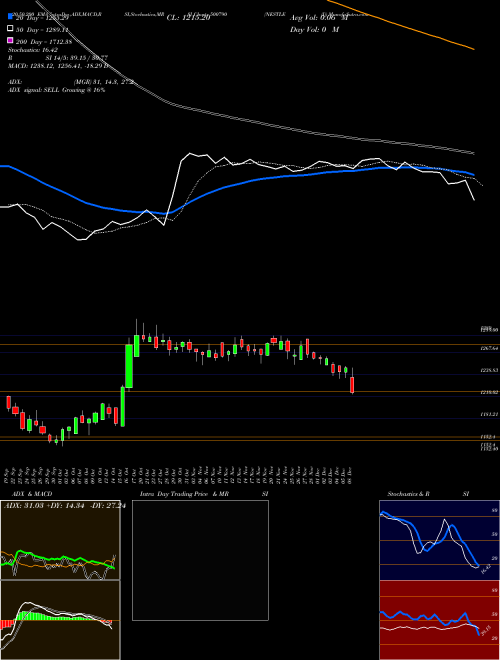Viewport: 500px width, 660px height.
Task: Select the 'Day Vol: 0 M' label
Action: (x=314, y=29)
